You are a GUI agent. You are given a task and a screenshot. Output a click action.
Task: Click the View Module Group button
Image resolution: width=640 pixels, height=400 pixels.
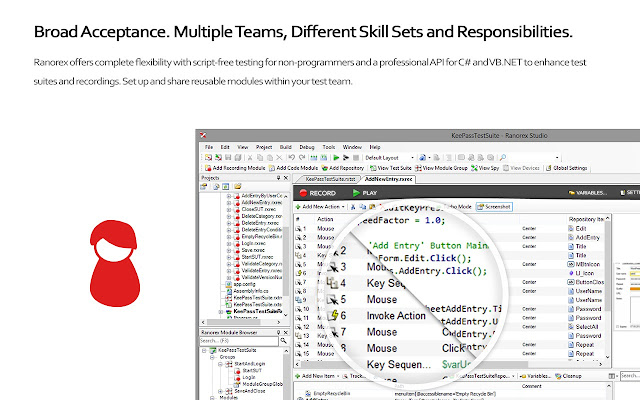(441, 168)
